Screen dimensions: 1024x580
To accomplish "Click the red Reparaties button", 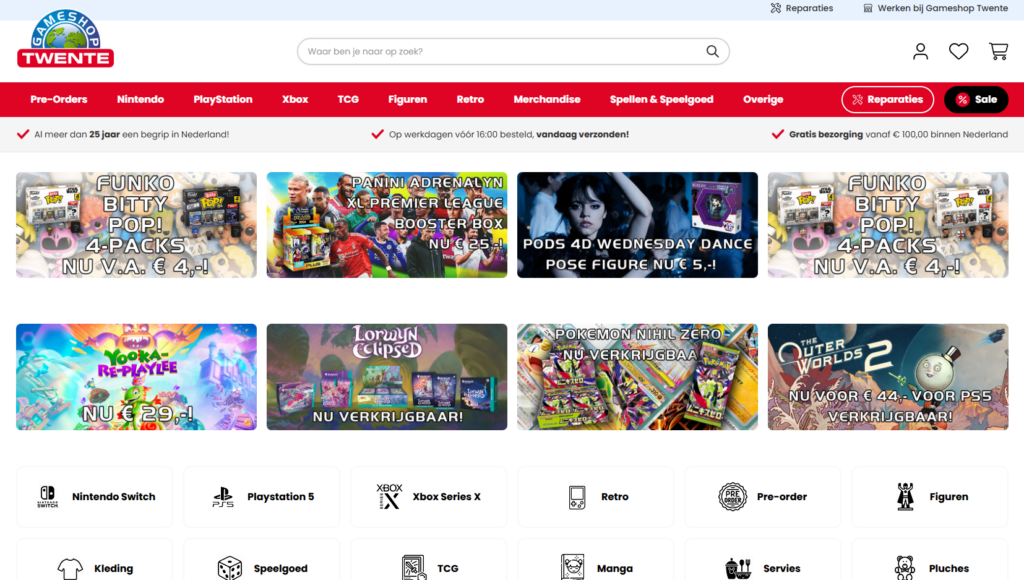I will point(887,100).
